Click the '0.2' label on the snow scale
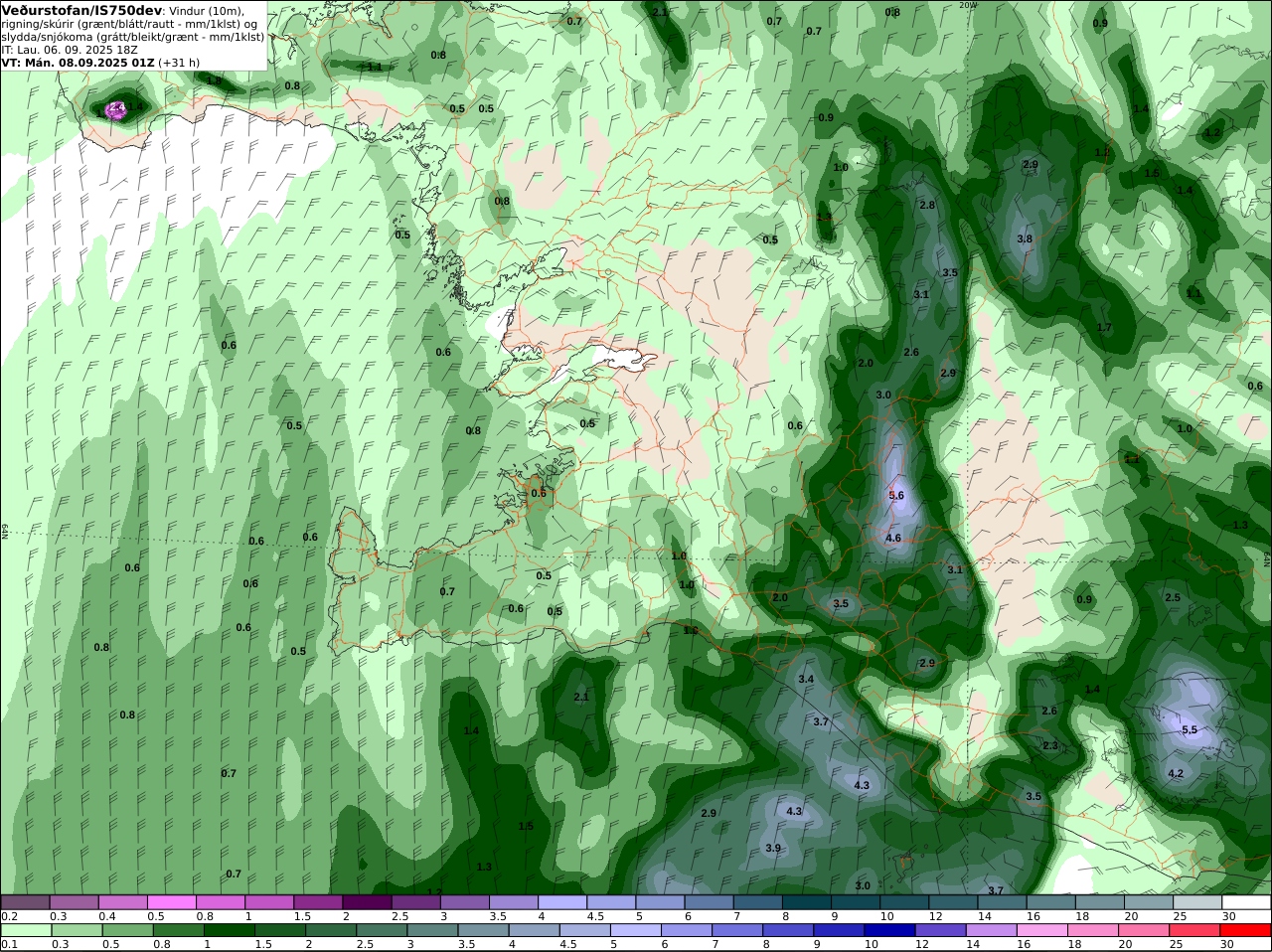Viewport: 1272px width, 952px height. [9, 916]
